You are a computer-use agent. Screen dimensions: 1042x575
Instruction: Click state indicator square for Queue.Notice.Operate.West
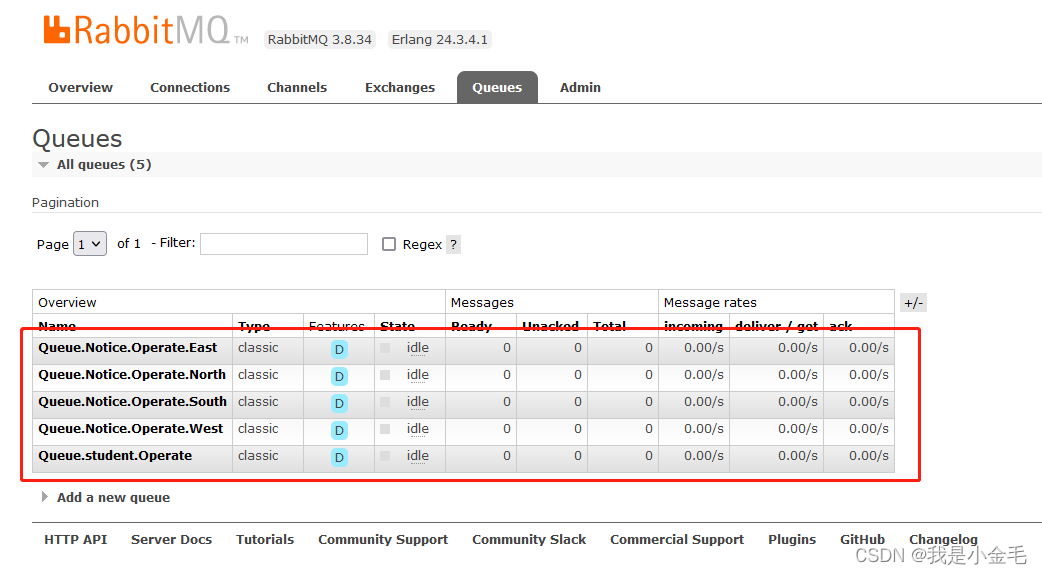tap(385, 429)
